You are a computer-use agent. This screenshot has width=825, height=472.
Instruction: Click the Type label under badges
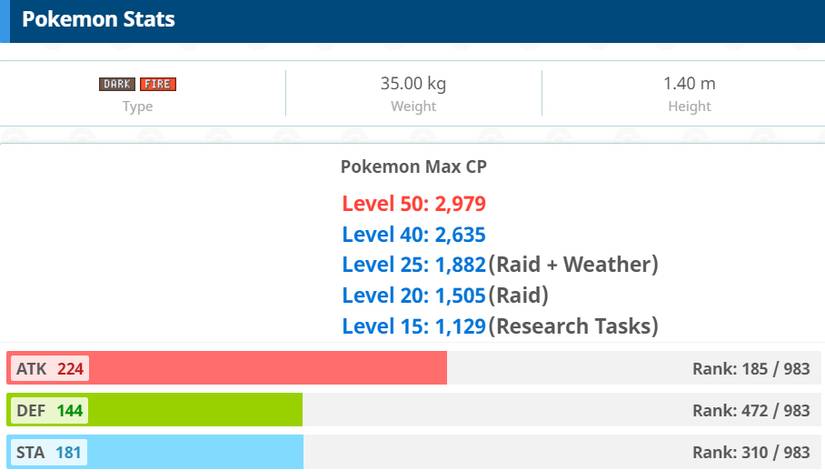coord(138,106)
